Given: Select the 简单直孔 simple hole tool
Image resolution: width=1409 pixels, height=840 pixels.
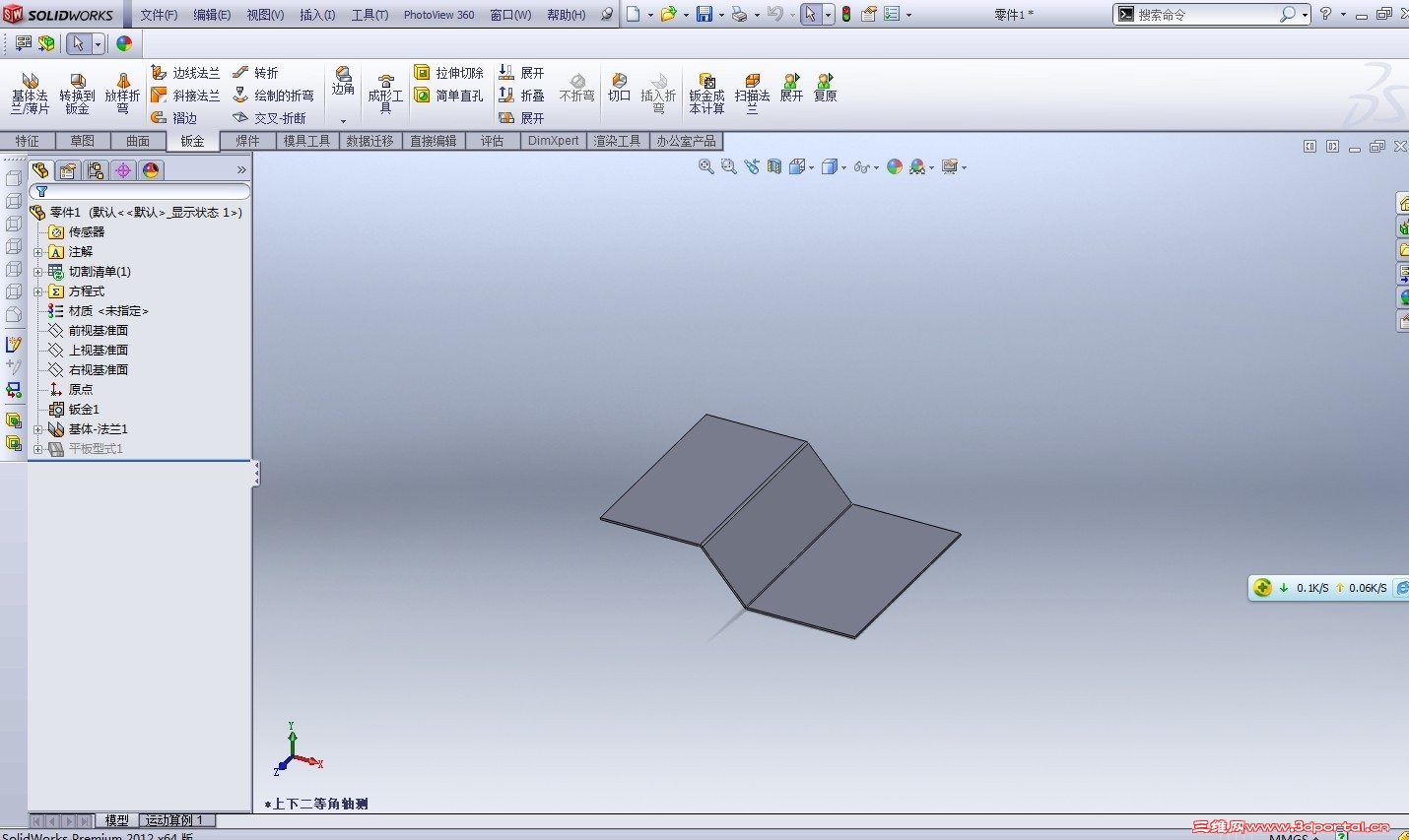Looking at the screenshot, I should click(449, 96).
